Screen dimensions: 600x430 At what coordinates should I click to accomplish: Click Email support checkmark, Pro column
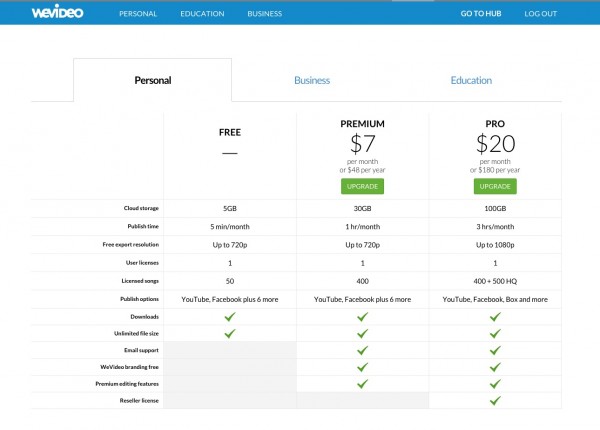pos(495,350)
